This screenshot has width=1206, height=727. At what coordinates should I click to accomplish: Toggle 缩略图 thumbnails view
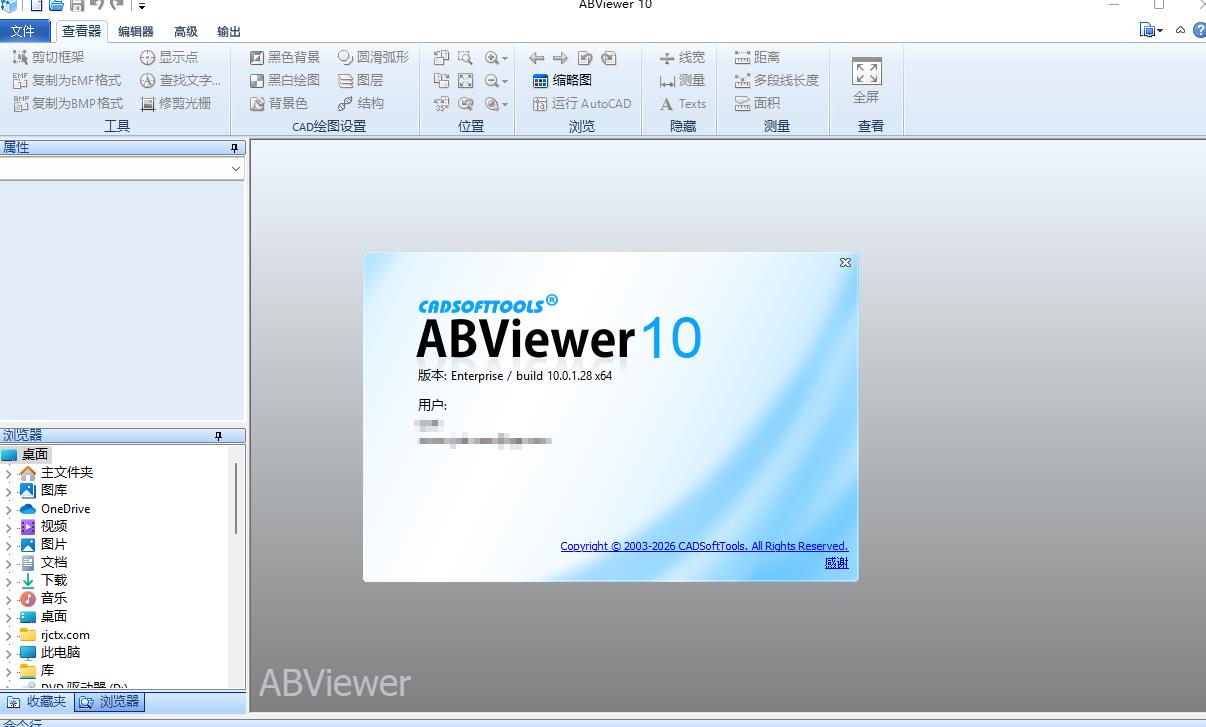click(562, 80)
